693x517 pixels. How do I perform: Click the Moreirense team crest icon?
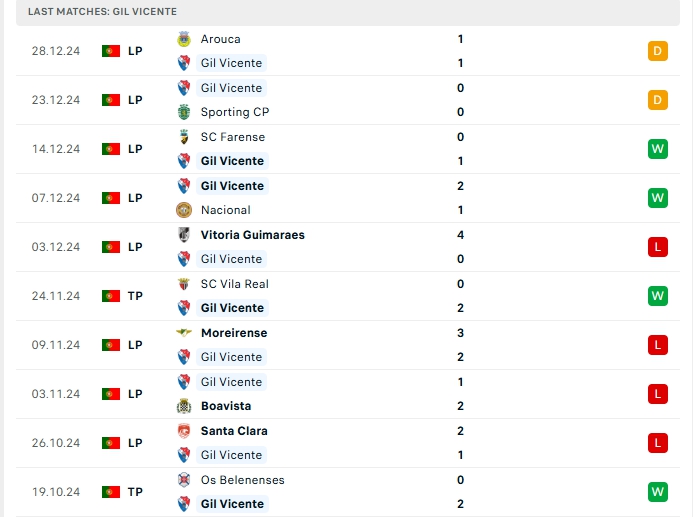pos(184,333)
